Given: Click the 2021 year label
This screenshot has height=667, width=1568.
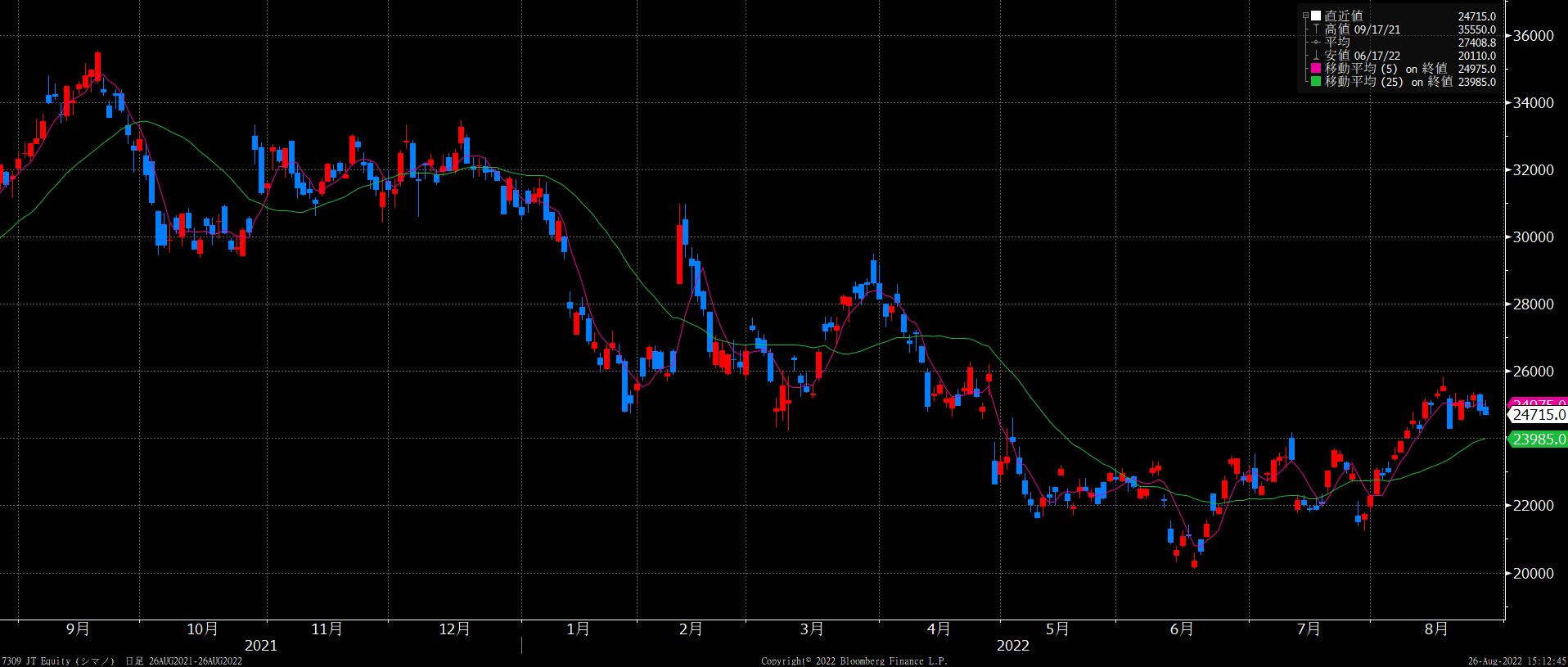Looking at the screenshot, I should [x=261, y=646].
